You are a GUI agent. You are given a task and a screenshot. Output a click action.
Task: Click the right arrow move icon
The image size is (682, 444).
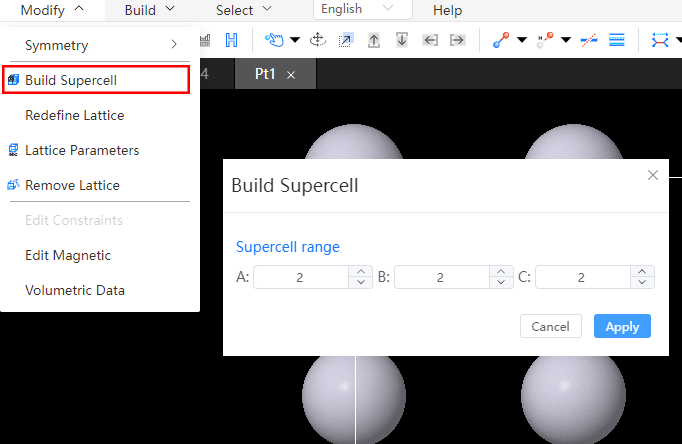(x=457, y=40)
